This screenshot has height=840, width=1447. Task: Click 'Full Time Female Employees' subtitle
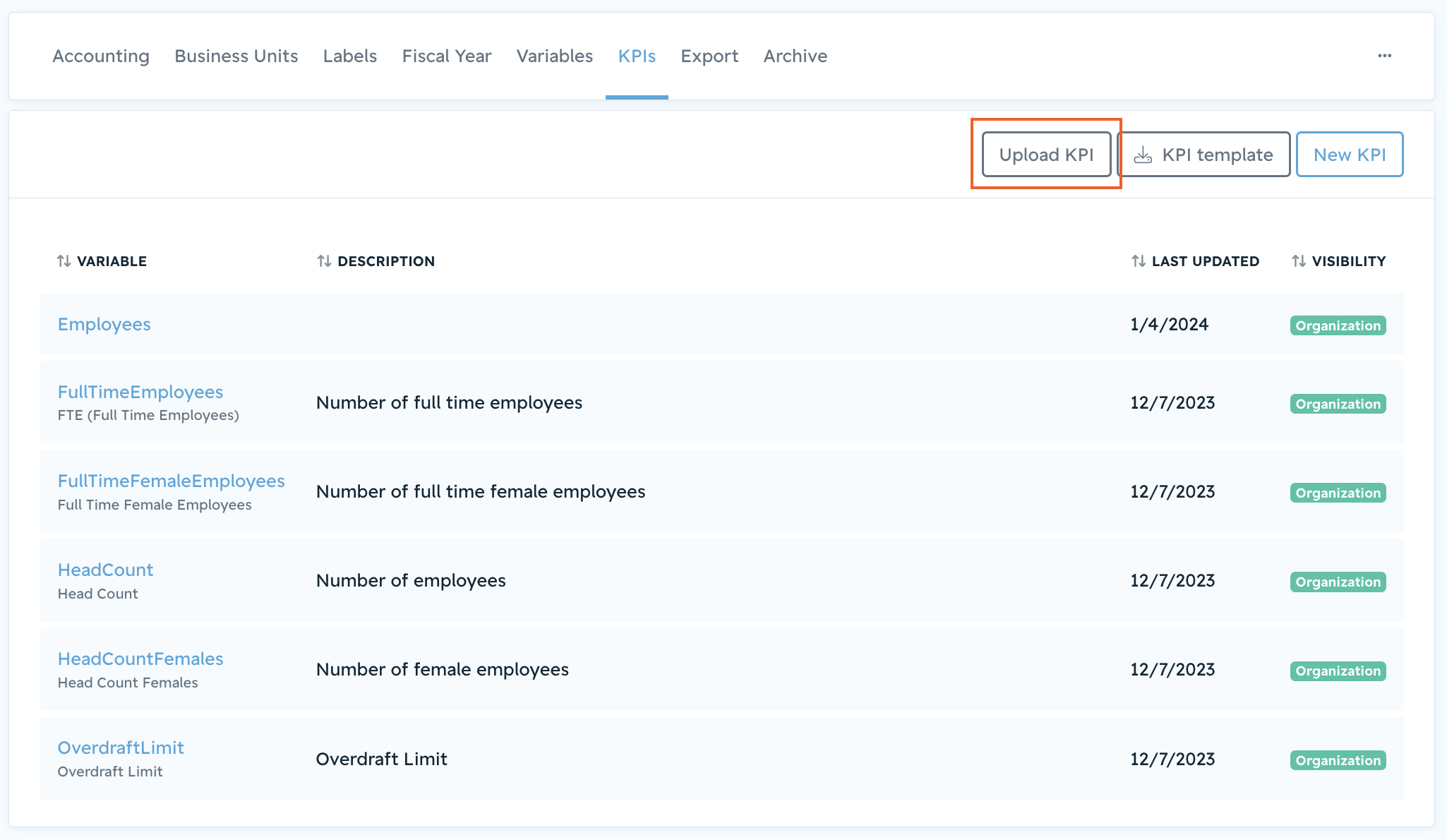point(155,505)
